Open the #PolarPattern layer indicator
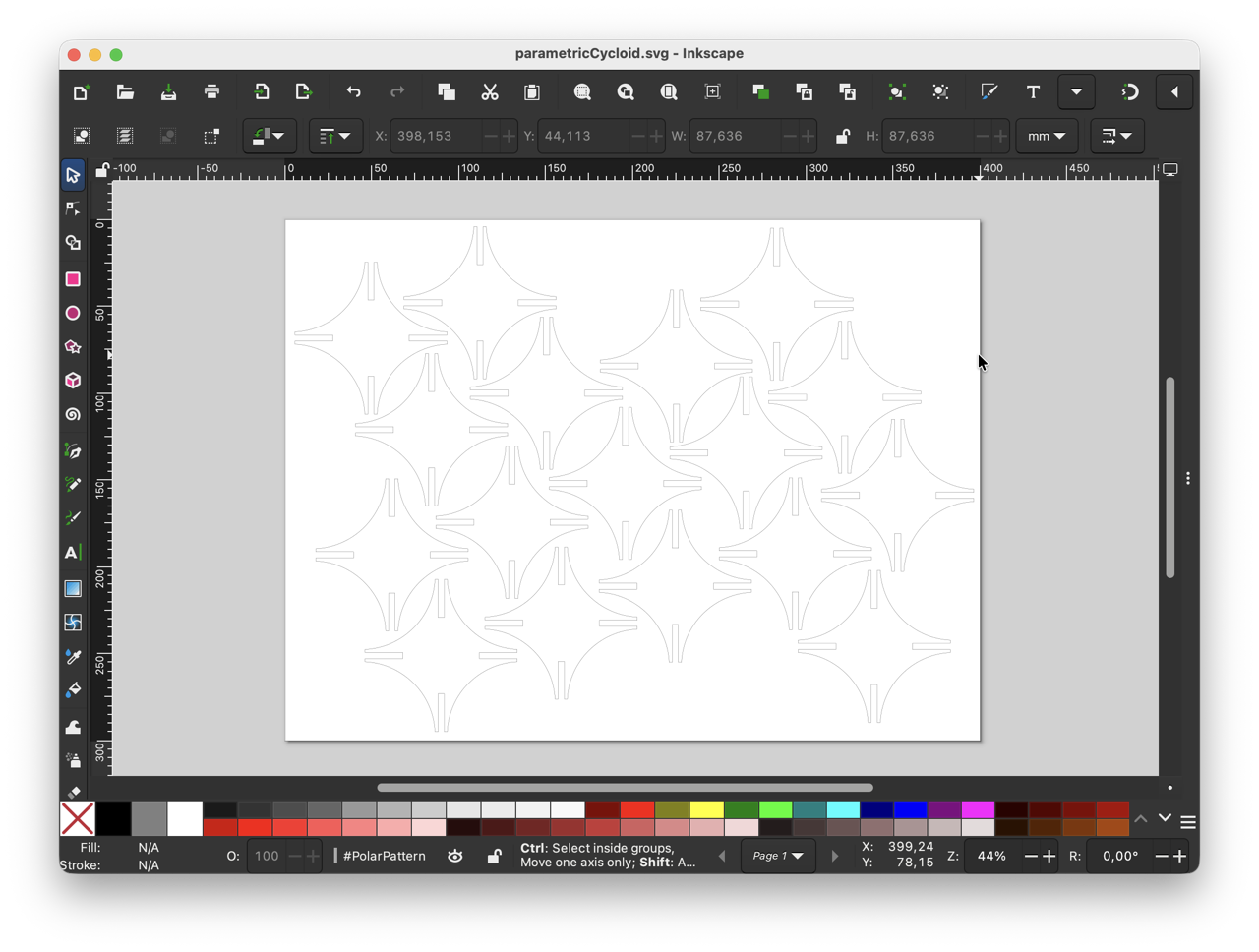This screenshot has height=952, width=1259. click(x=385, y=856)
